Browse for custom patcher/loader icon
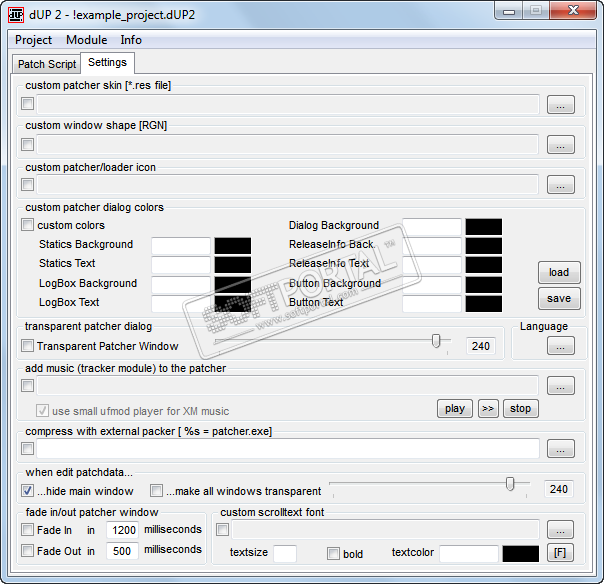The width and height of the screenshot is (604, 584). click(x=560, y=185)
